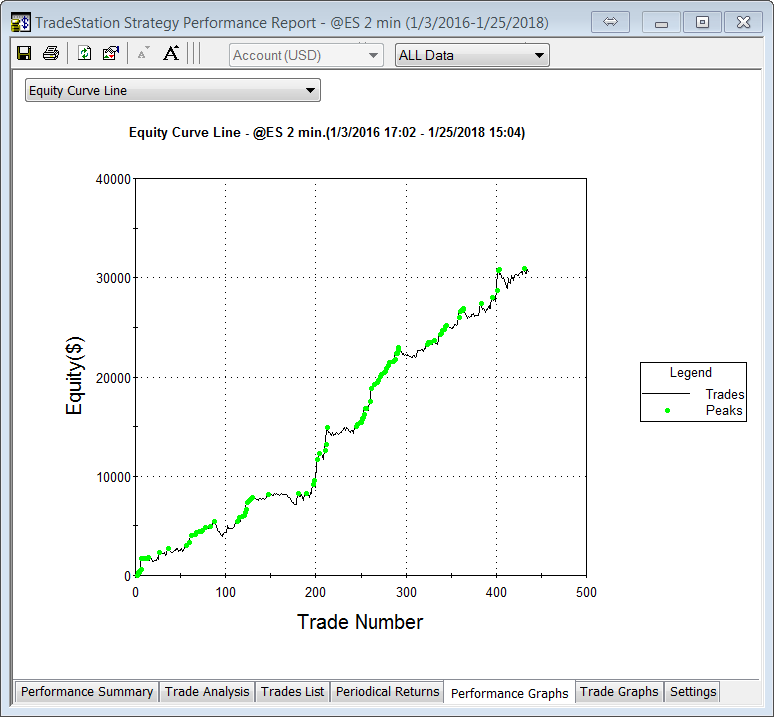This screenshot has height=717, width=774.
Task: Click the double-arrow button in title bar
Action: click(610, 22)
